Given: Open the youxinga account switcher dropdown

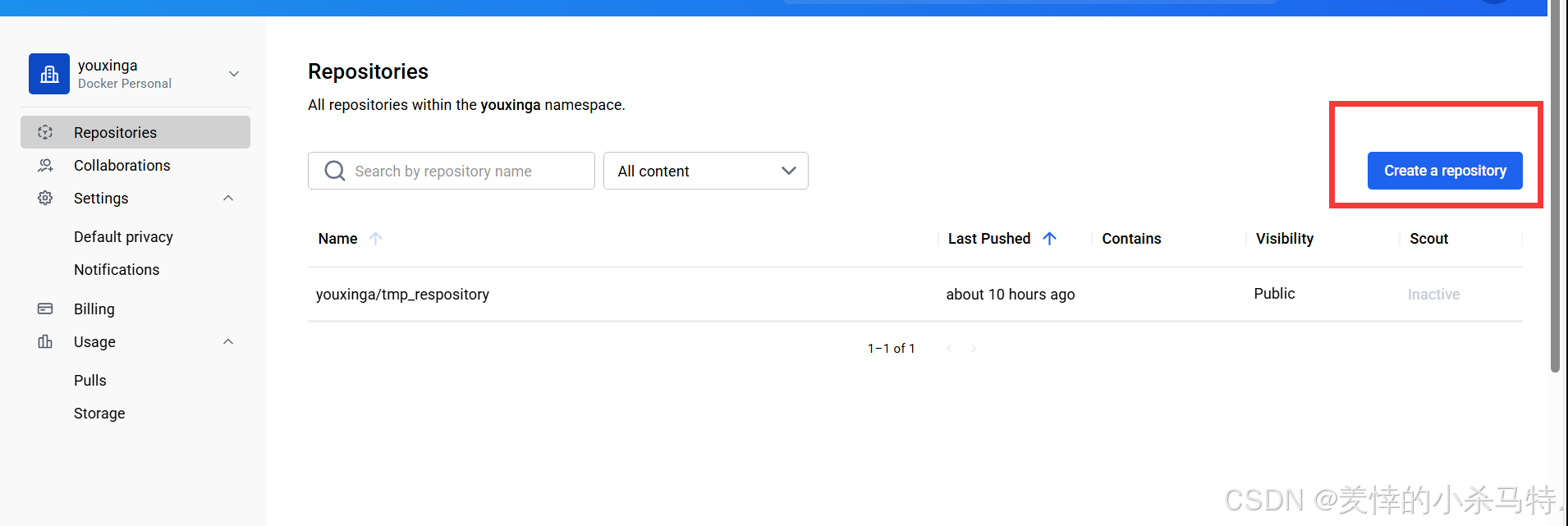Looking at the screenshot, I should (234, 74).
